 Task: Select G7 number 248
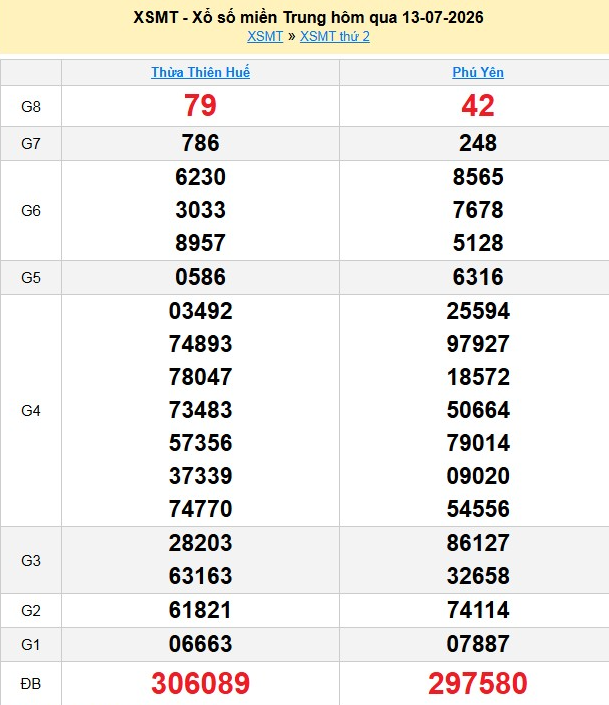point(478,143)
